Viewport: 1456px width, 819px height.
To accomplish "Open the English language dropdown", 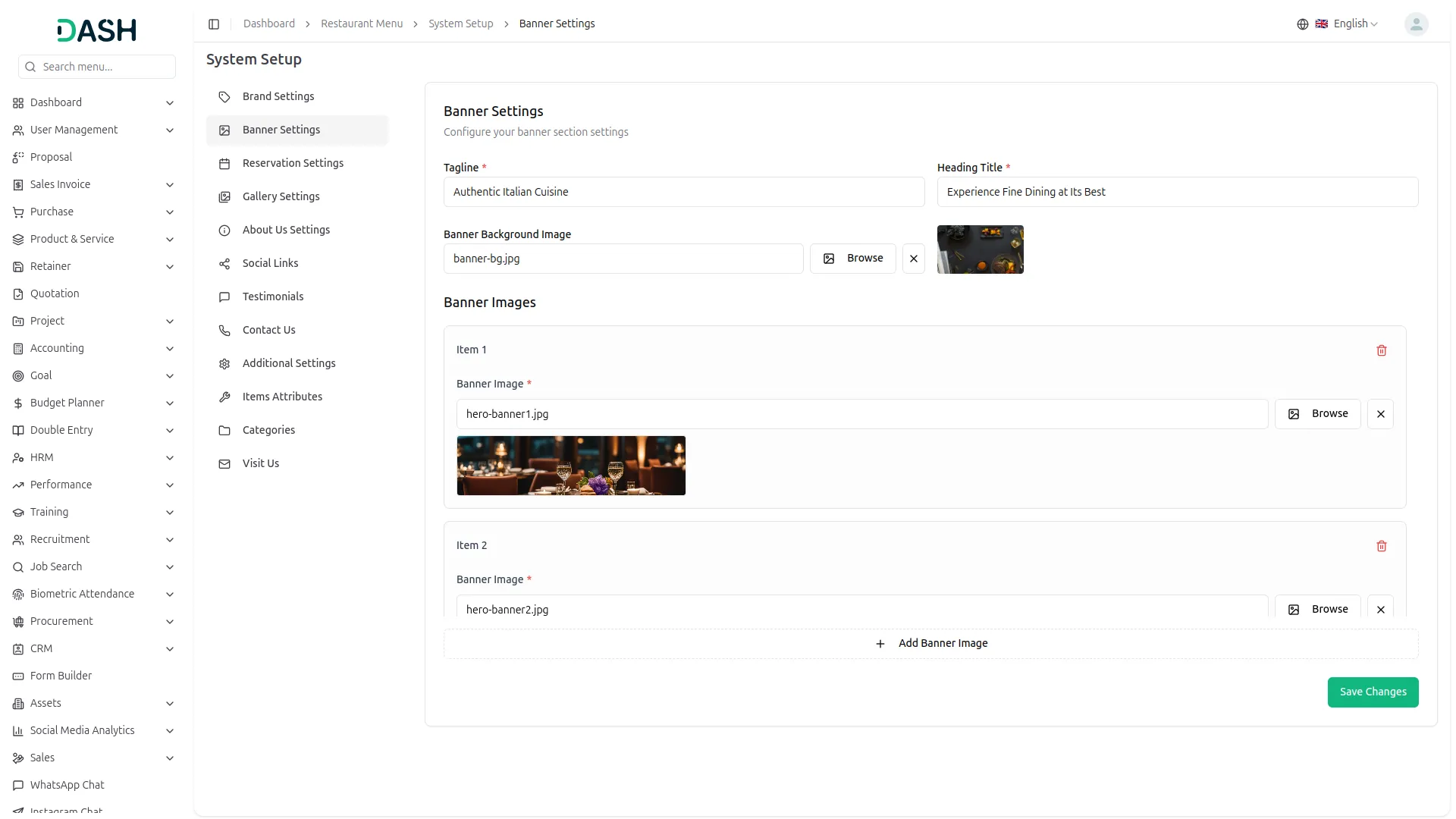I will point(1355,24).
